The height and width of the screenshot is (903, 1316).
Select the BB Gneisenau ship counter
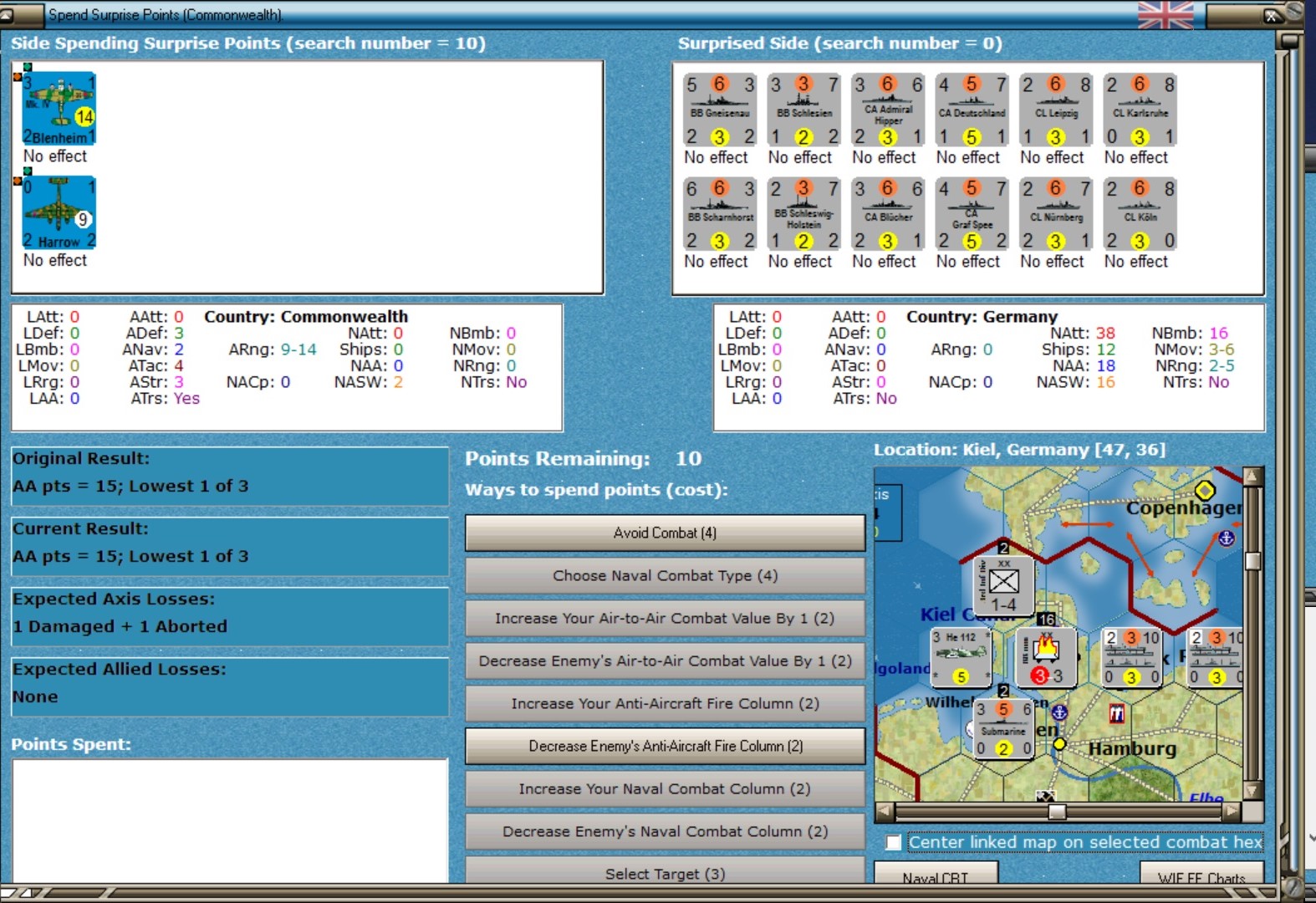pos(720,110)
